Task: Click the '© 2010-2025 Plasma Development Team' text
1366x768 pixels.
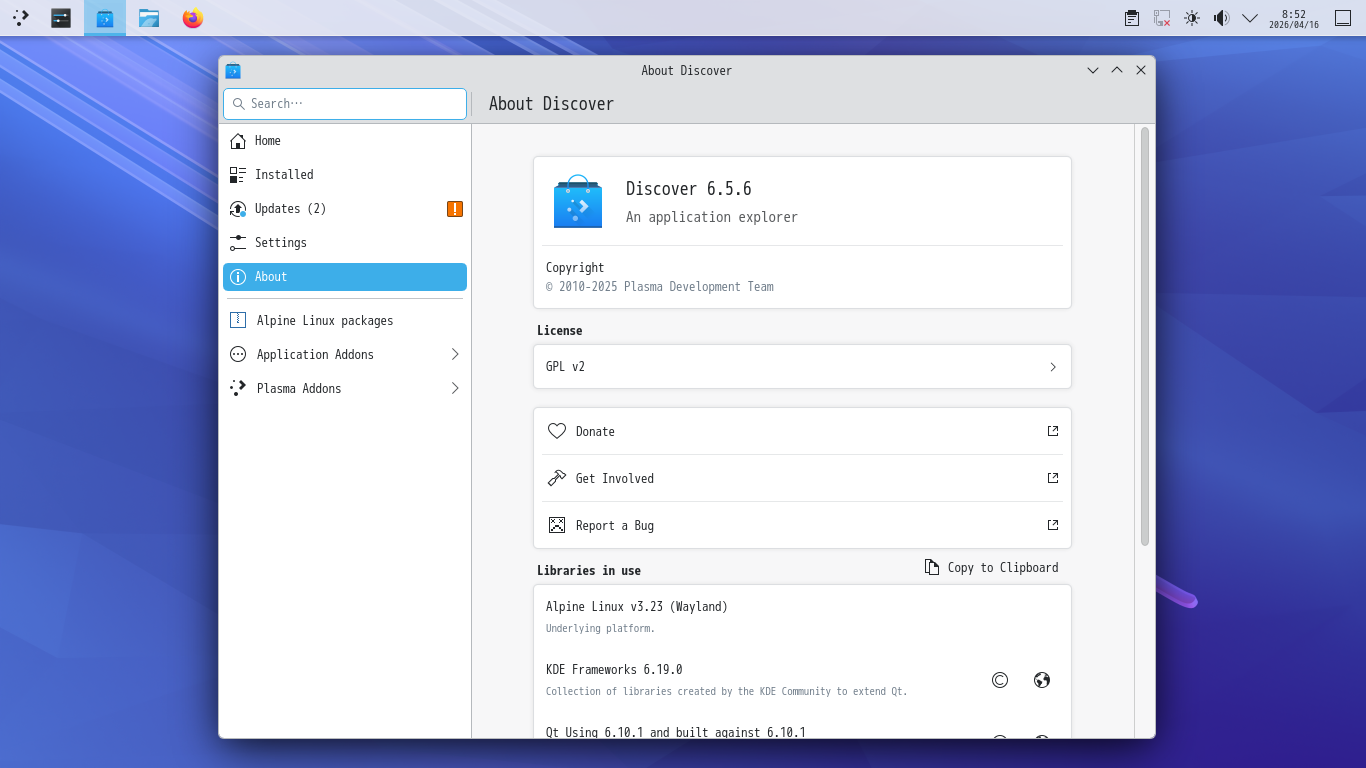Action: [x=660, y=287]
